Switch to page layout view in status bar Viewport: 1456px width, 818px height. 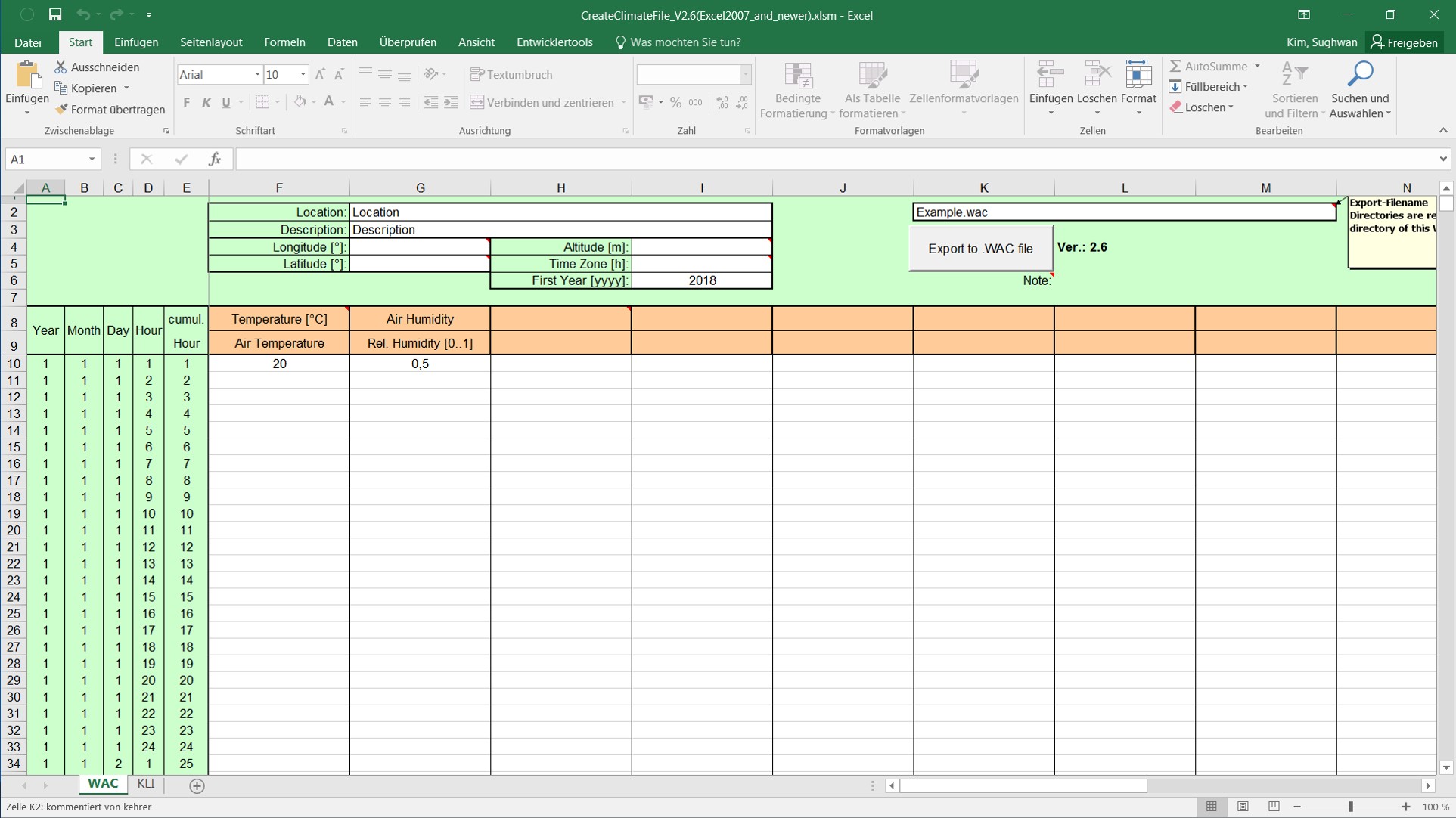coord(1243,807)
